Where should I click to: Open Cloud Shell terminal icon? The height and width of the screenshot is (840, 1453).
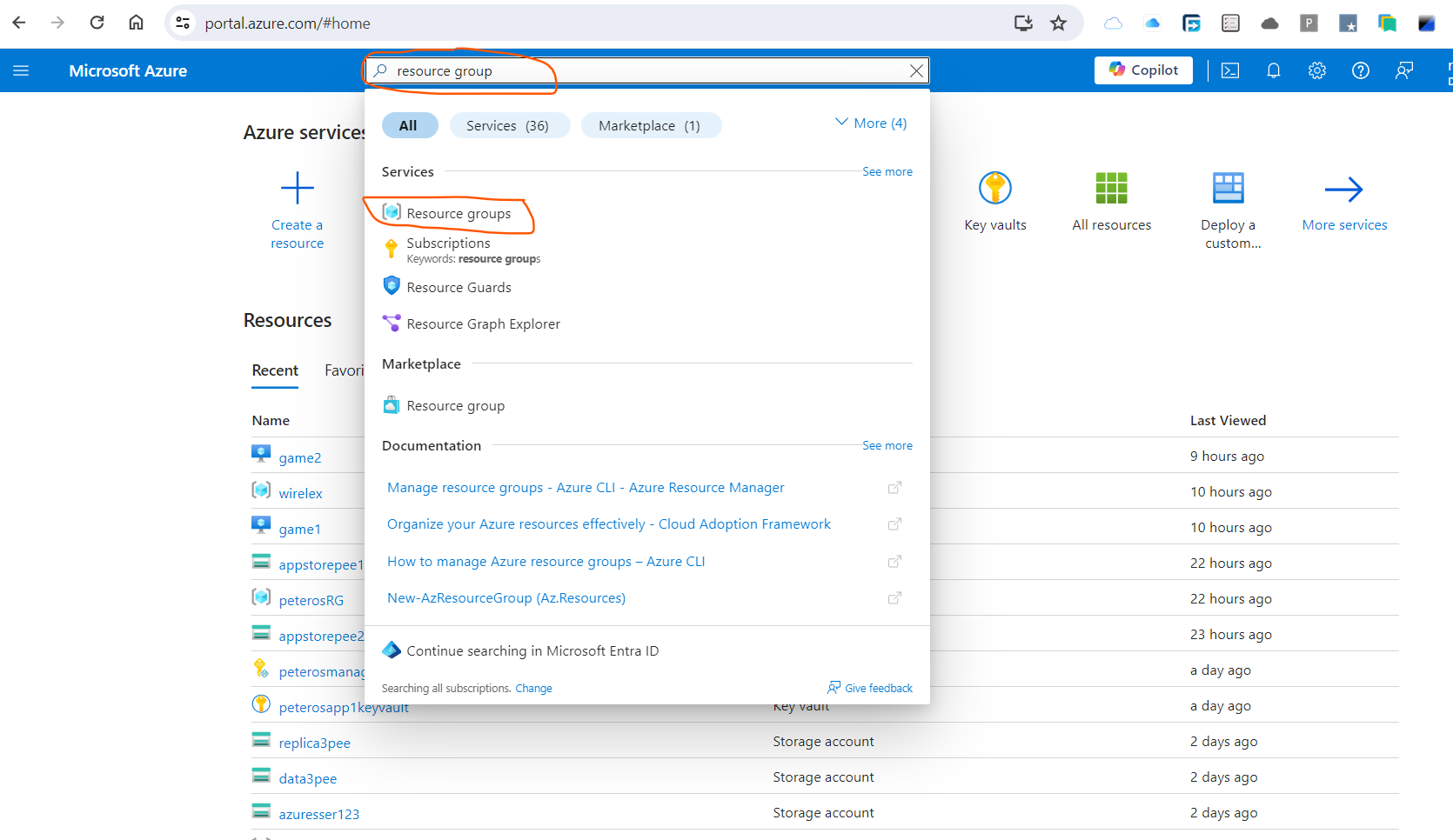point(1230,70)
